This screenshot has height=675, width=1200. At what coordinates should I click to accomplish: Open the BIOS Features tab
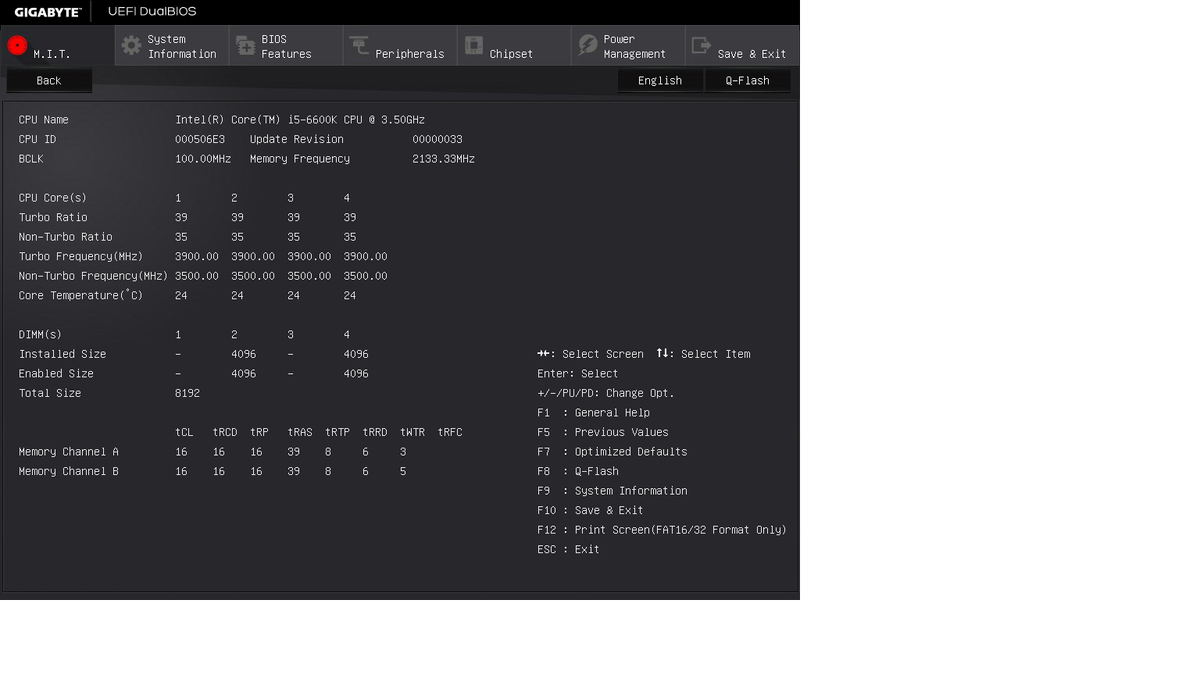click(x=286, y=46)
